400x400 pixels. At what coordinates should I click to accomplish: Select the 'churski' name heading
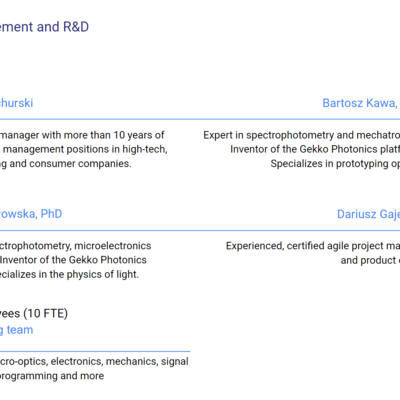(x=16, y=103)
